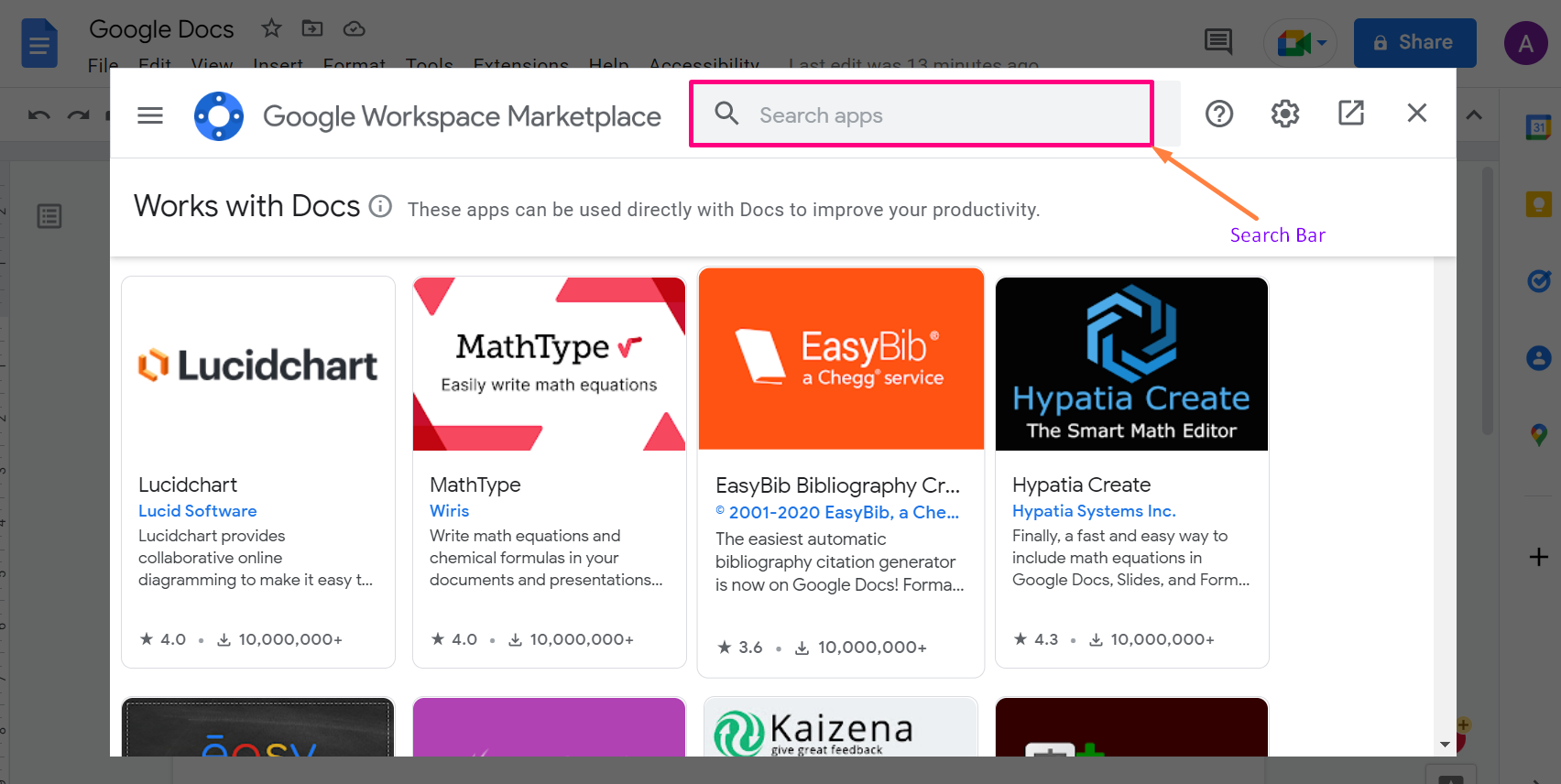Check cloud save status icon
The image size is (1561, 784).
354,28
